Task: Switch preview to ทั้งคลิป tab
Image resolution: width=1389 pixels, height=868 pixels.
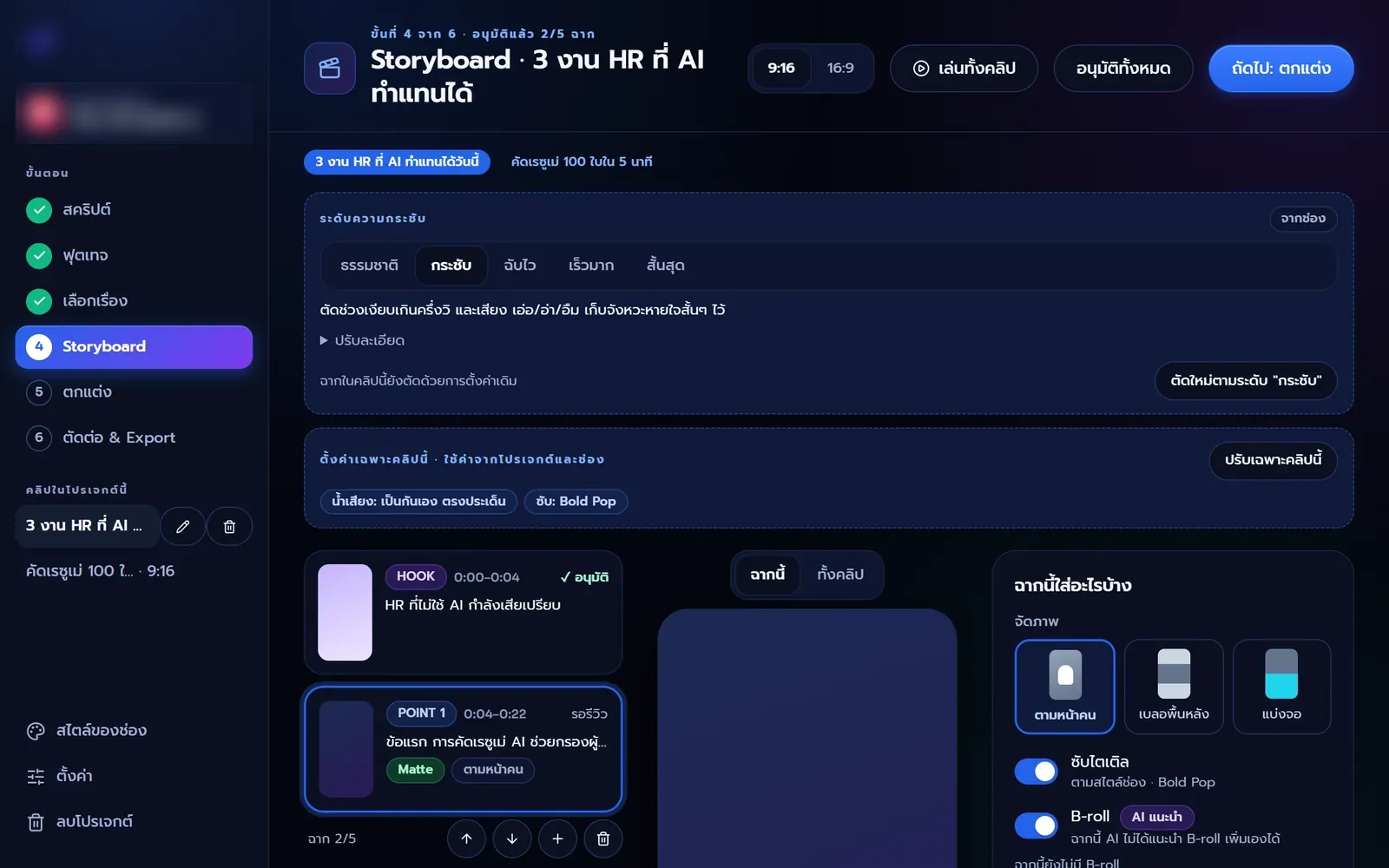Action: (840, 575)
